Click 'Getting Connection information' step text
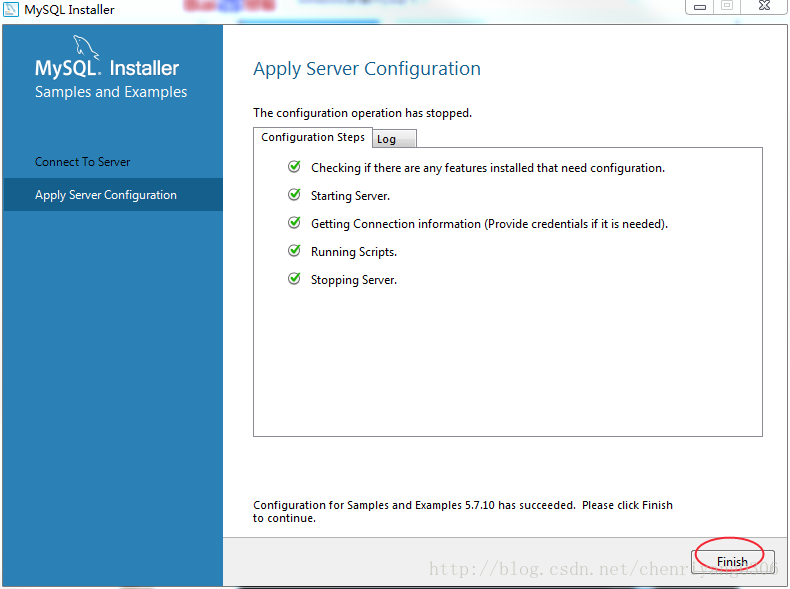 tap(489, 224)
